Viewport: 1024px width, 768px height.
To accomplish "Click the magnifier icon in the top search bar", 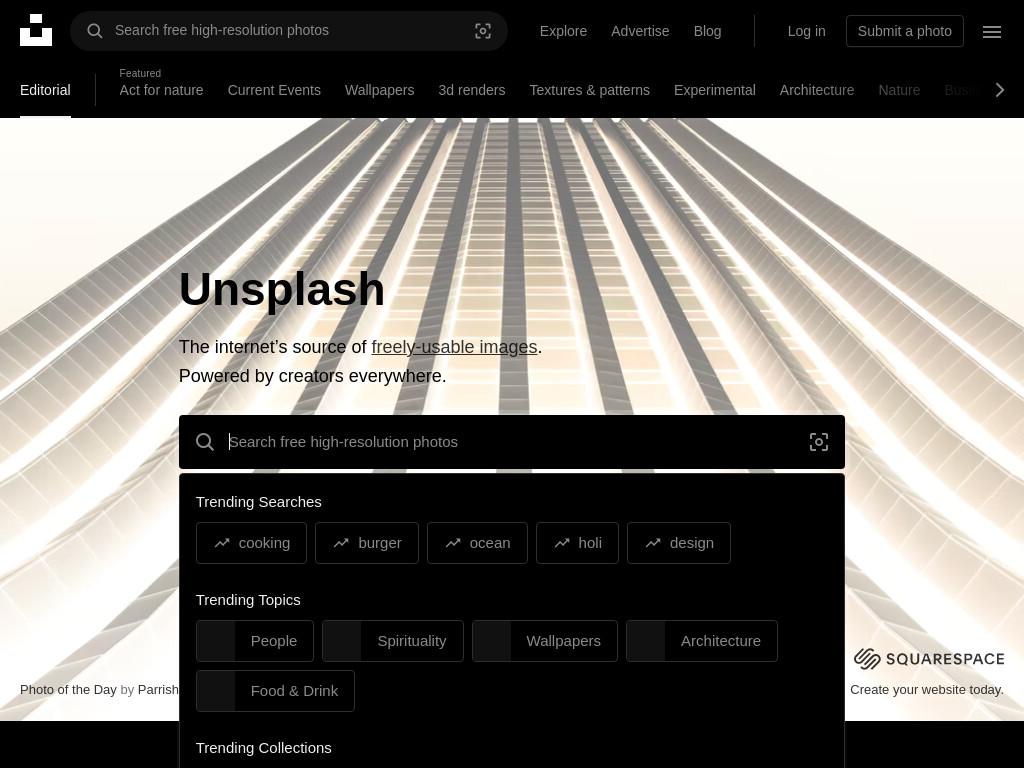I will point(95,31).
